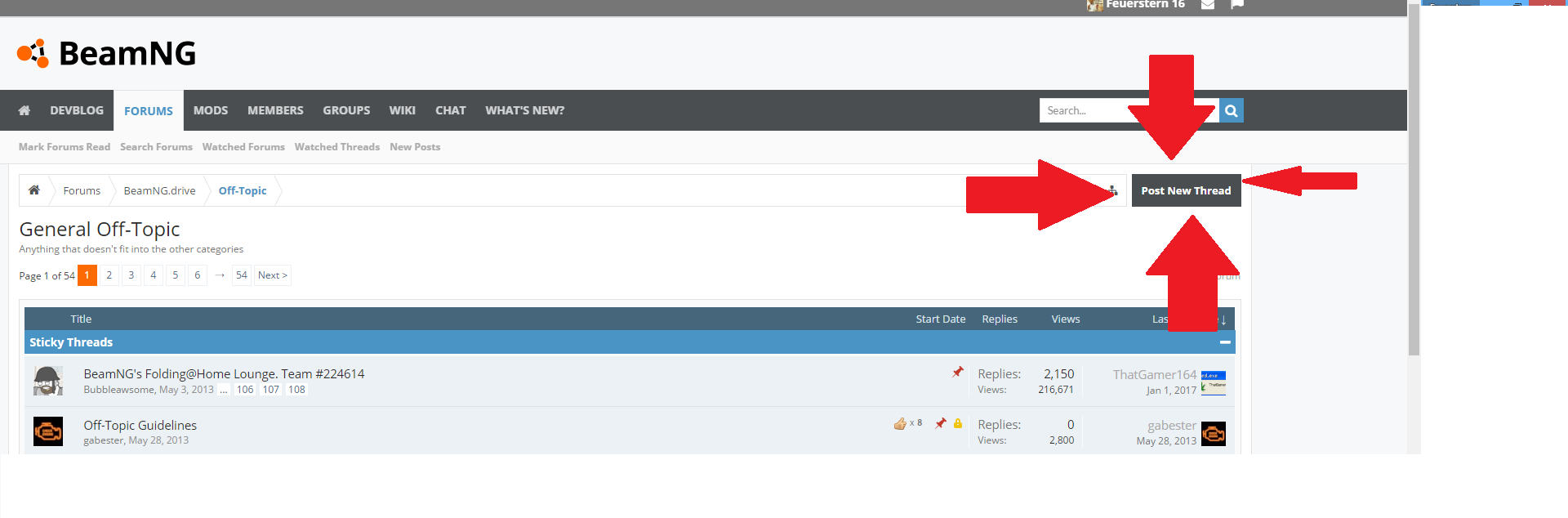Open the MODS menu item
1568x518 pixels.
pos(211,110)
